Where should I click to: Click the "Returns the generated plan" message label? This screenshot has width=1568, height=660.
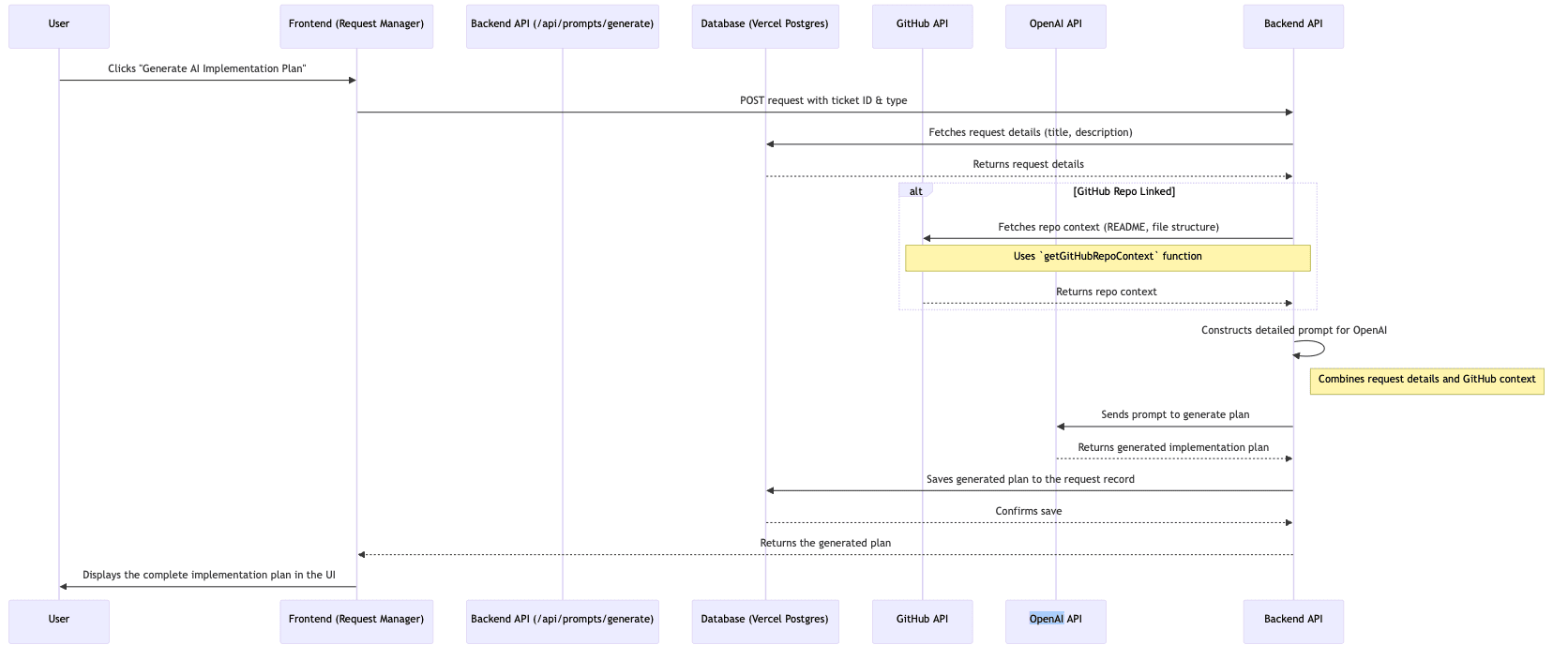pyautogui.click(x=825, y=543)
